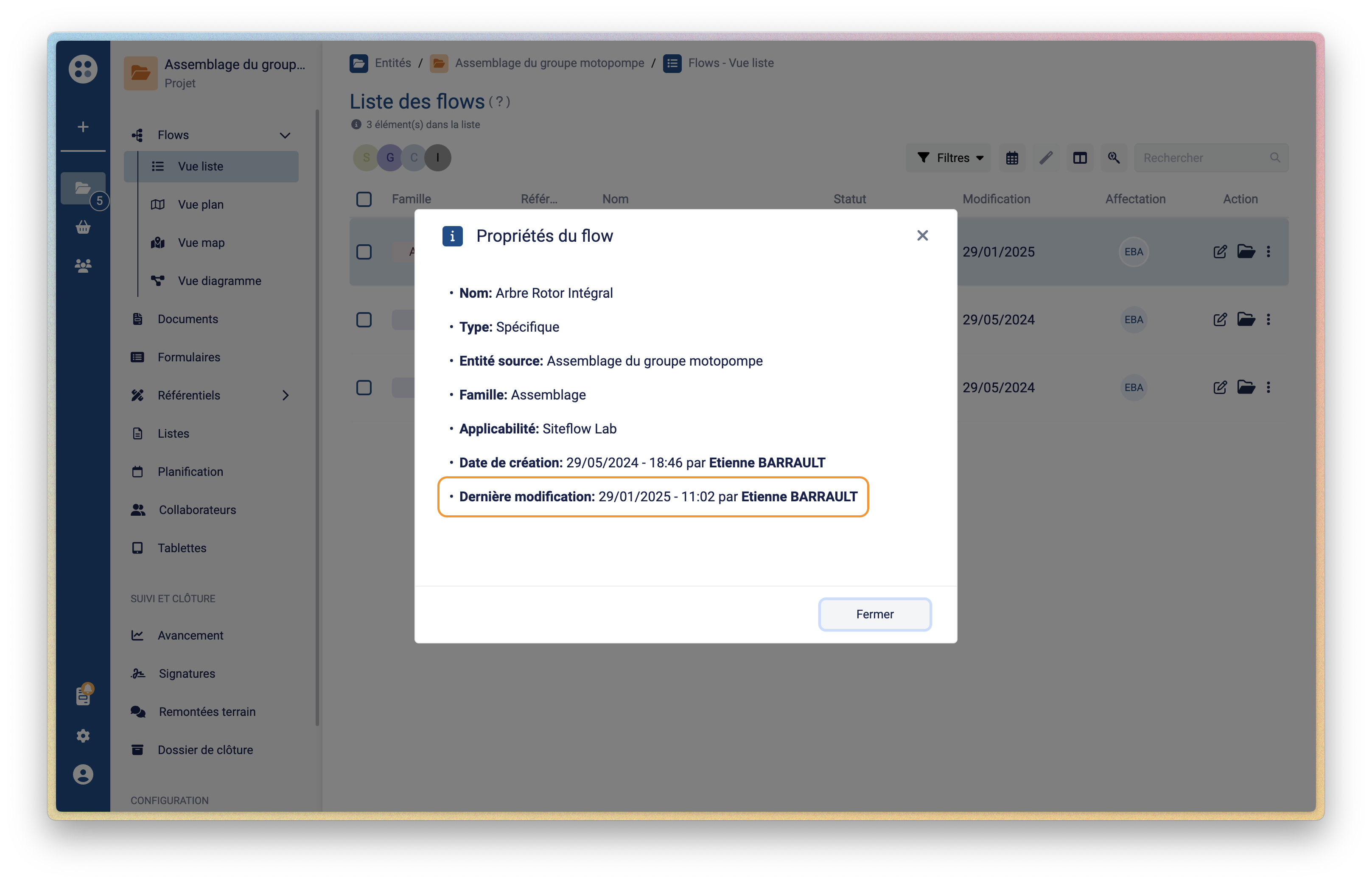Screen dimensions: 1372x883
Task: Go to Vue diagramme
Action: coord(219,281)
